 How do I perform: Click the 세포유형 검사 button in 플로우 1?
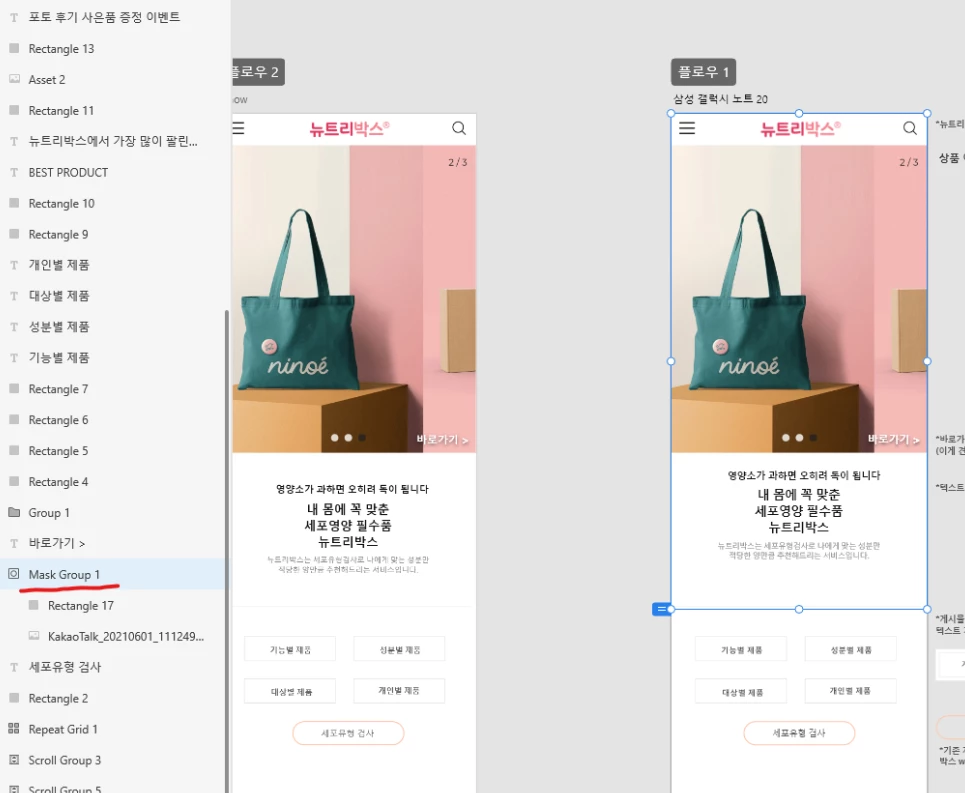pyautogui.click(x=799, y=733)
